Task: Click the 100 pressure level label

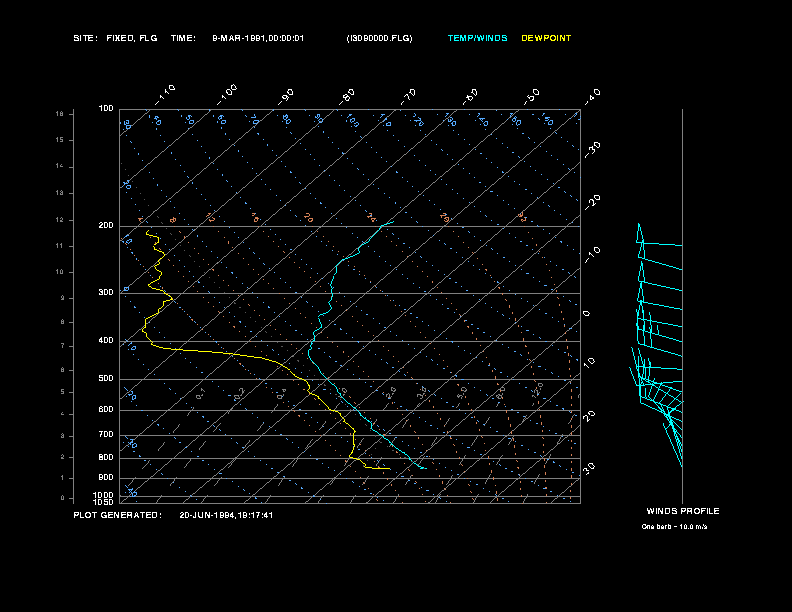Action: (x=106, y=109)
